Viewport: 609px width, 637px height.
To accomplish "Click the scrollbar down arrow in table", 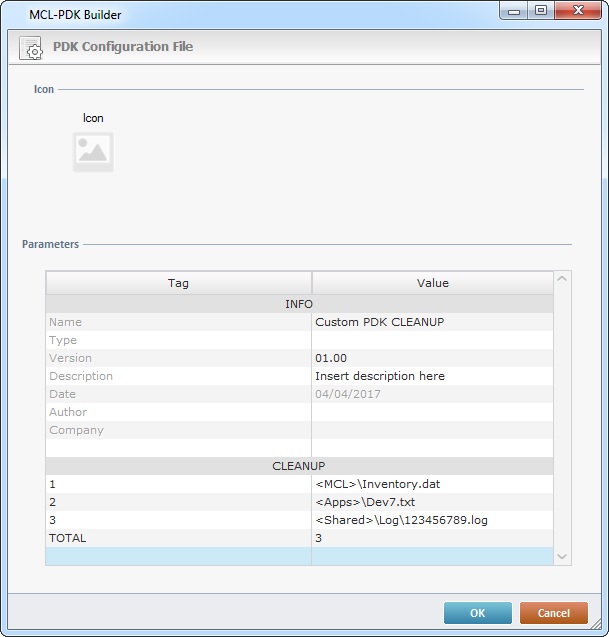I will [x=561, y=556].
